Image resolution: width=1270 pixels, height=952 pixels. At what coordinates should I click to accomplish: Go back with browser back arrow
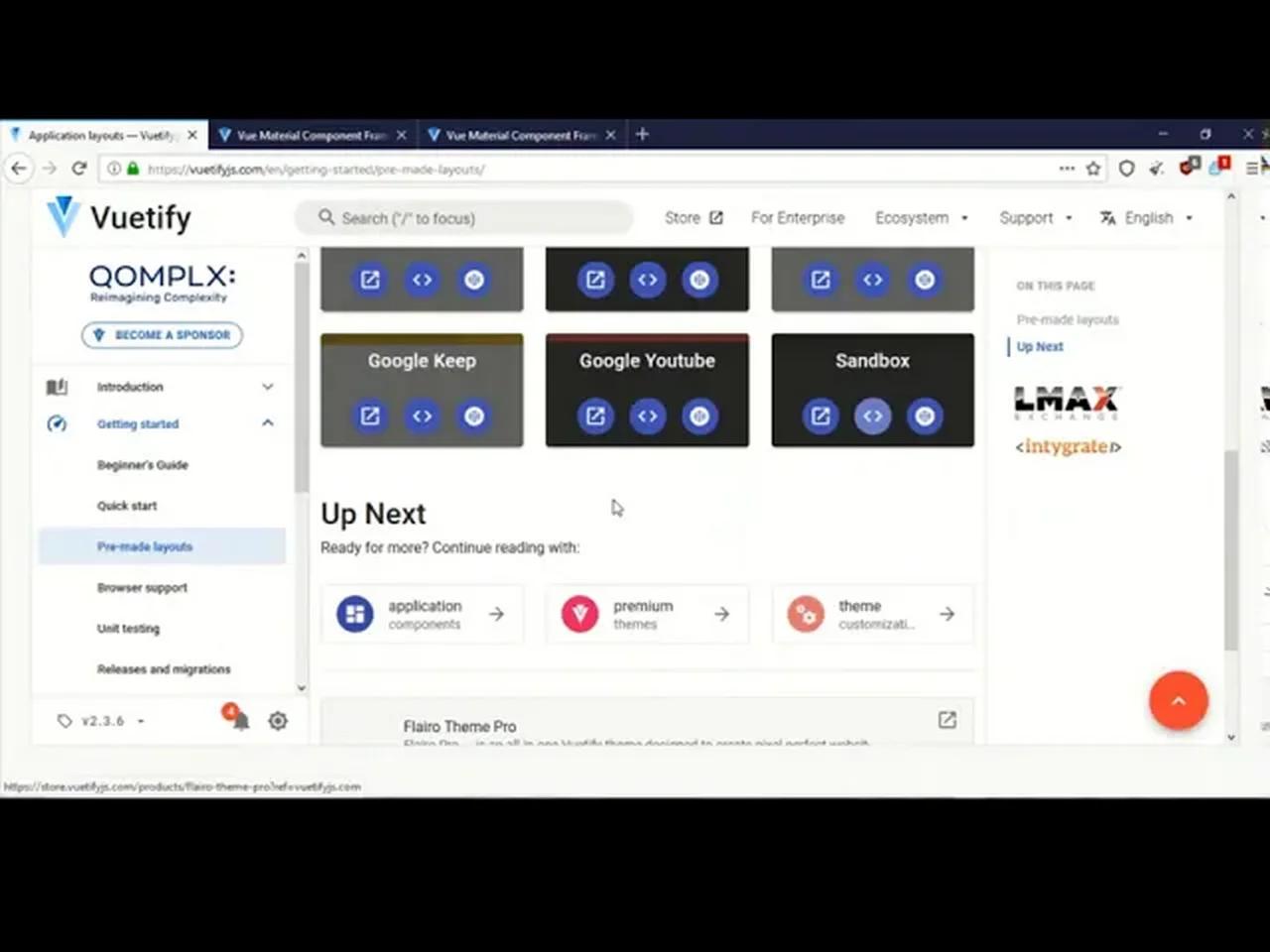19,169
